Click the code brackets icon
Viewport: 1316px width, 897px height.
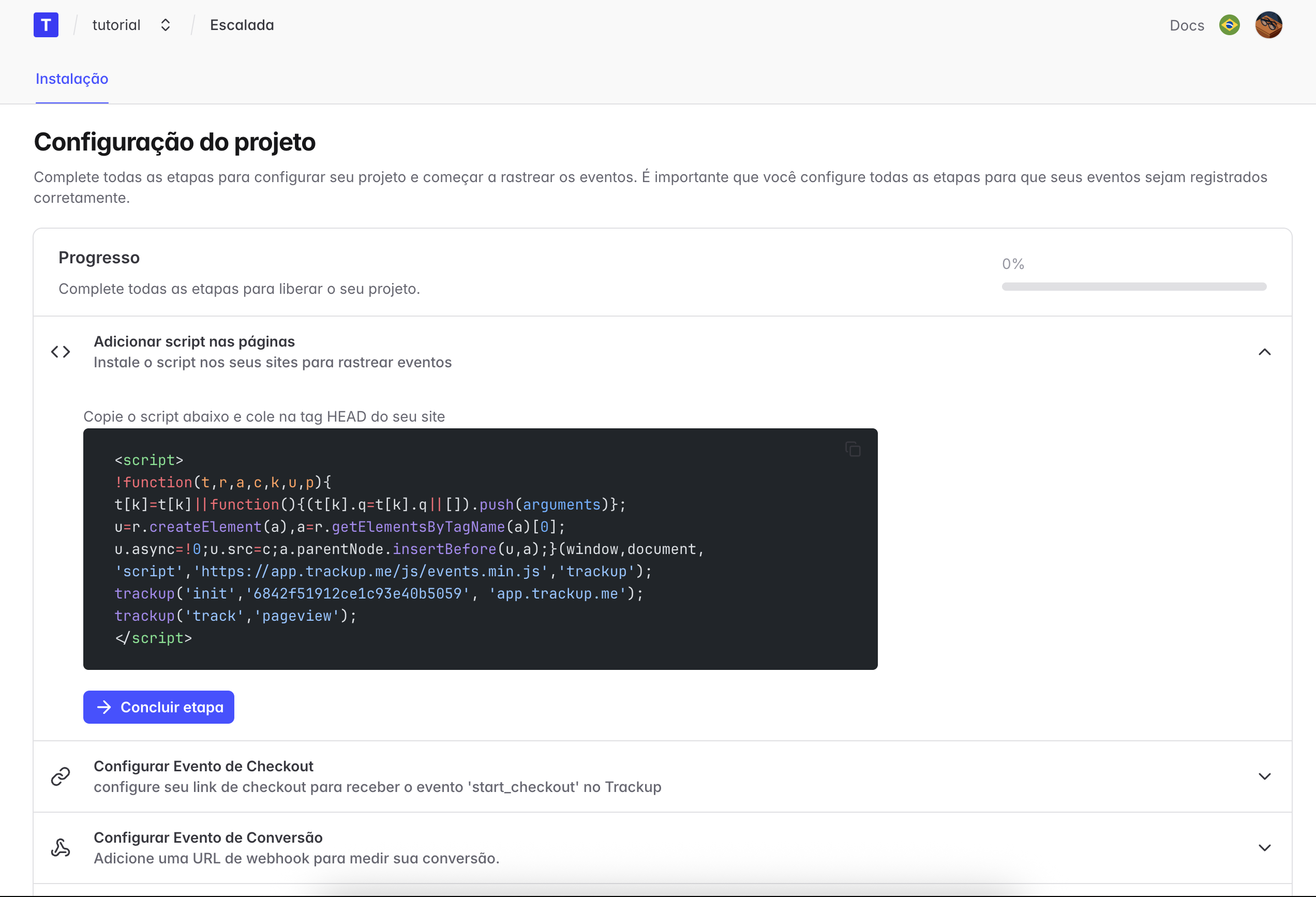pos(61,352)
